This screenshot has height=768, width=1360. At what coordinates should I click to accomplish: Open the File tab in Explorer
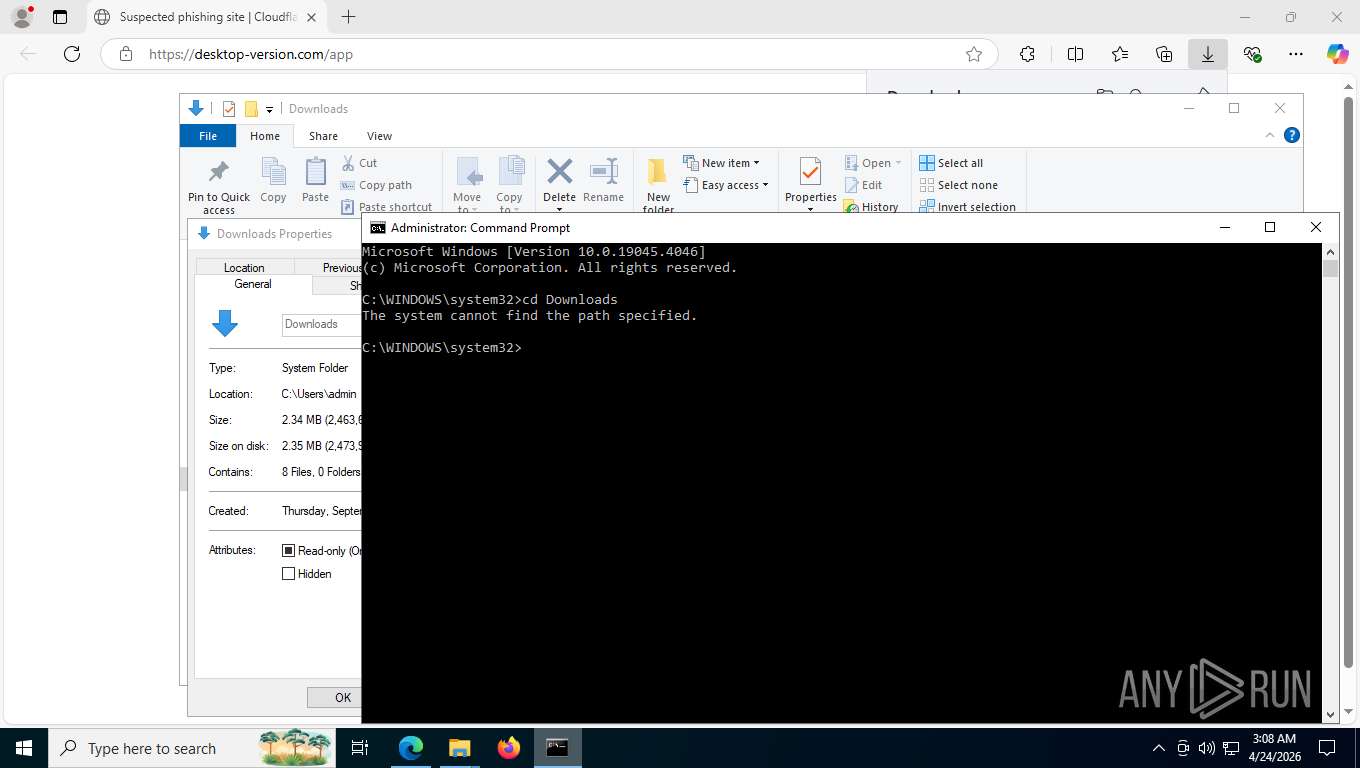coord(208,136)
